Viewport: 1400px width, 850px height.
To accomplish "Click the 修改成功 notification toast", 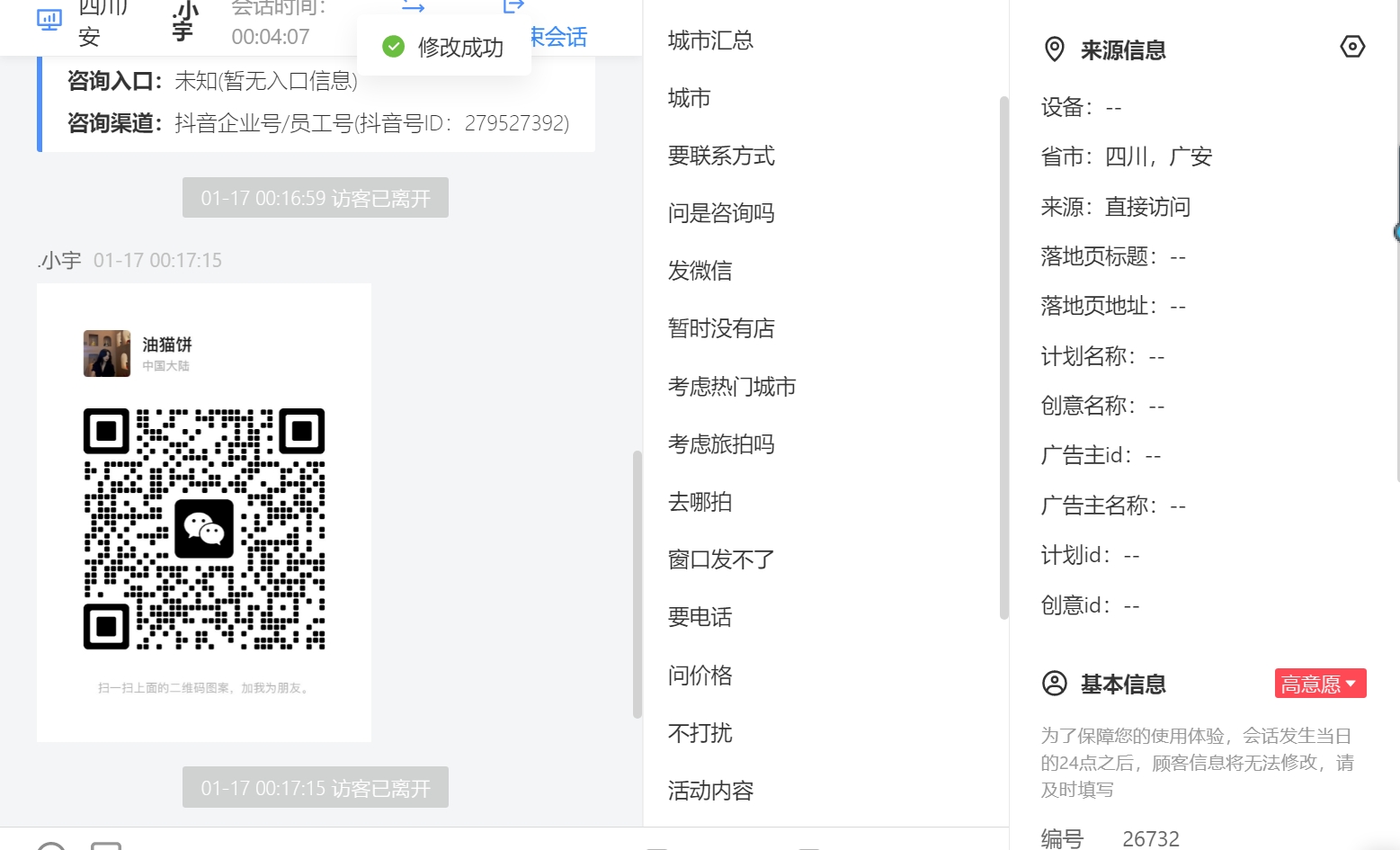I will 443,47.
